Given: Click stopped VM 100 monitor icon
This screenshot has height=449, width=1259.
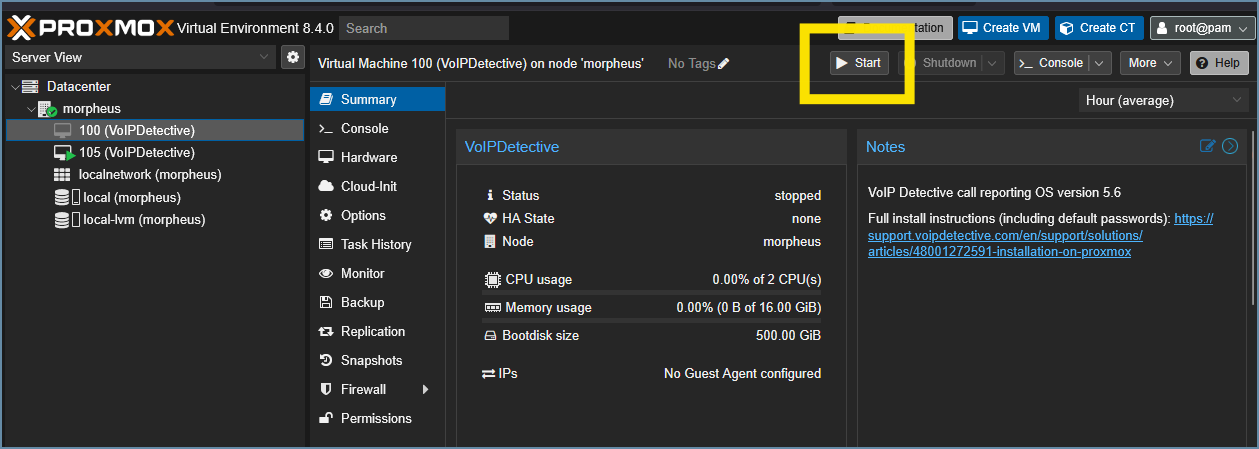Looking at the screenshot, I should [x=63, y=131].
